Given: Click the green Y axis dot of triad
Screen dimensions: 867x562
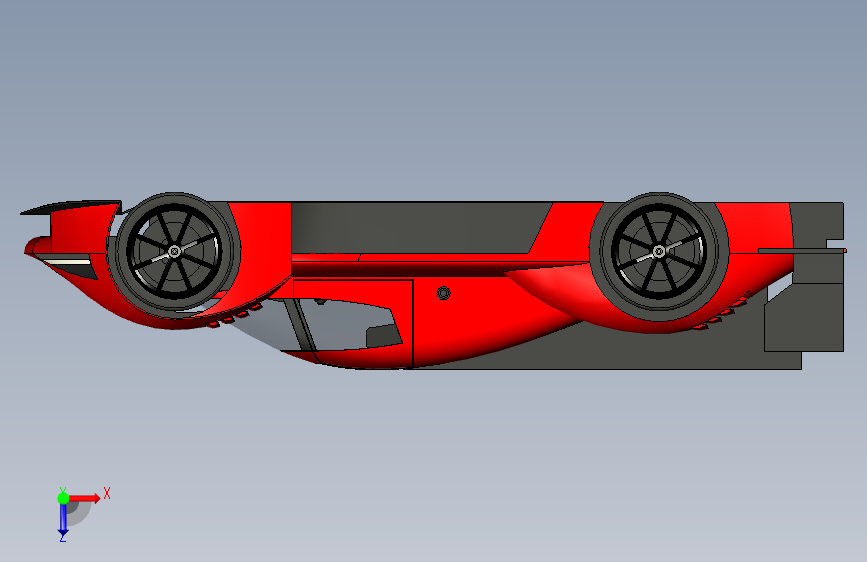Looking at the screenshot, I should tap(63, 498).
